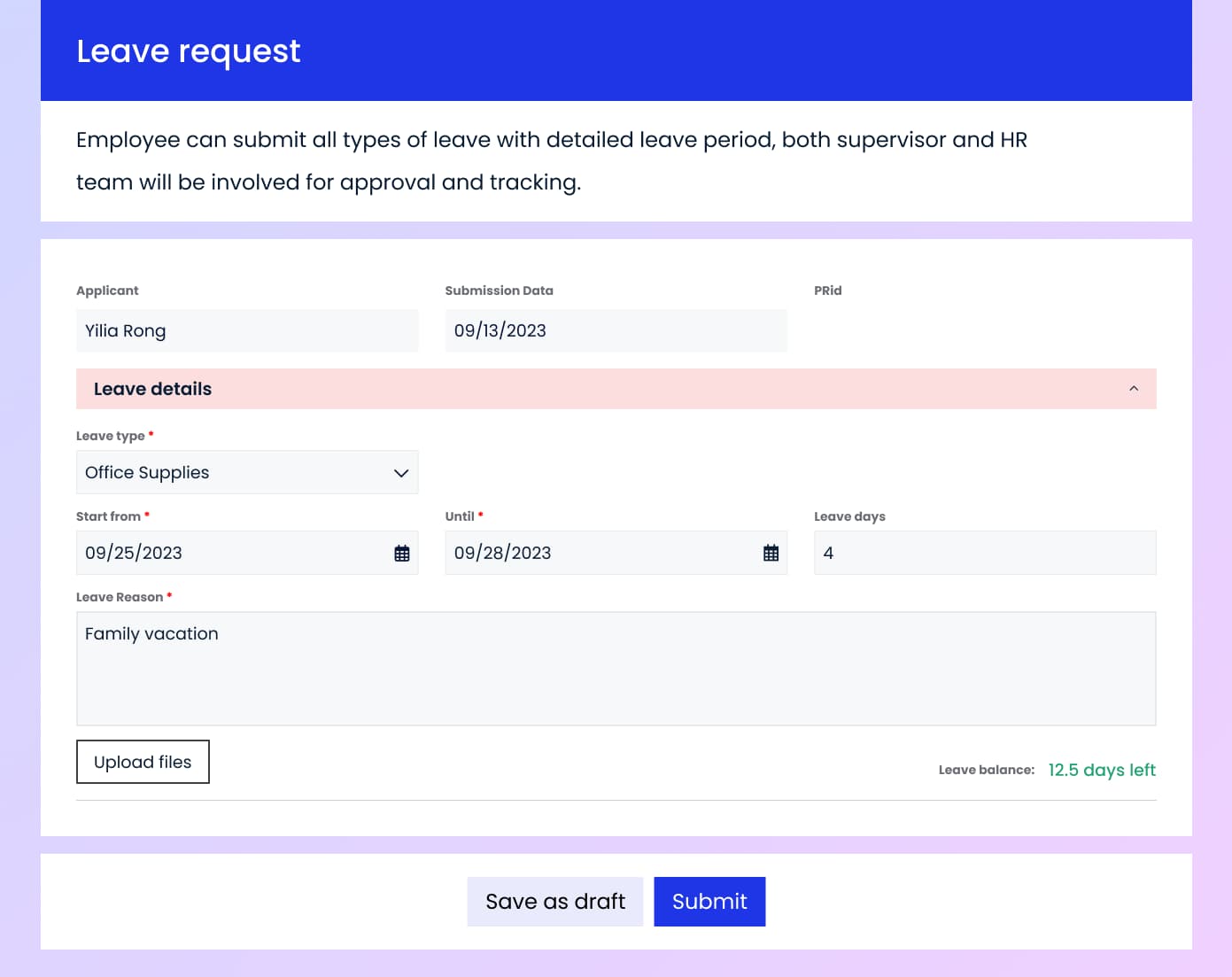Open the Start from calendar picker icon
The width and height of the screenshot is (1232, 977).
[x=401, y=554]
